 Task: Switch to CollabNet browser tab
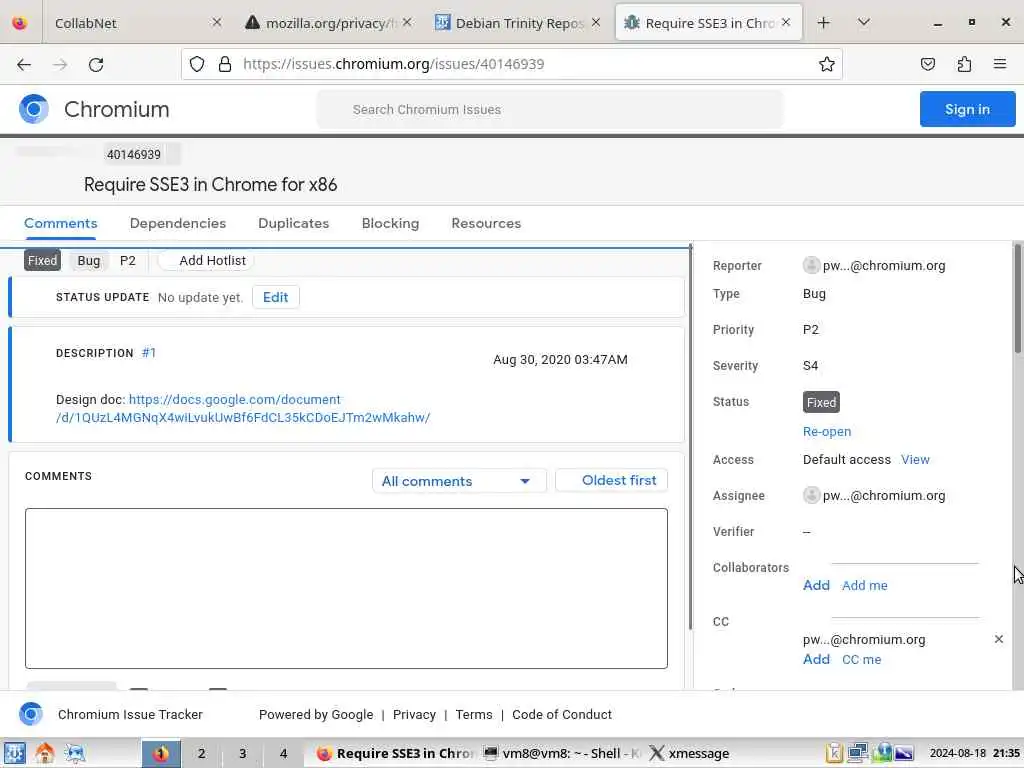pos(135,23)
